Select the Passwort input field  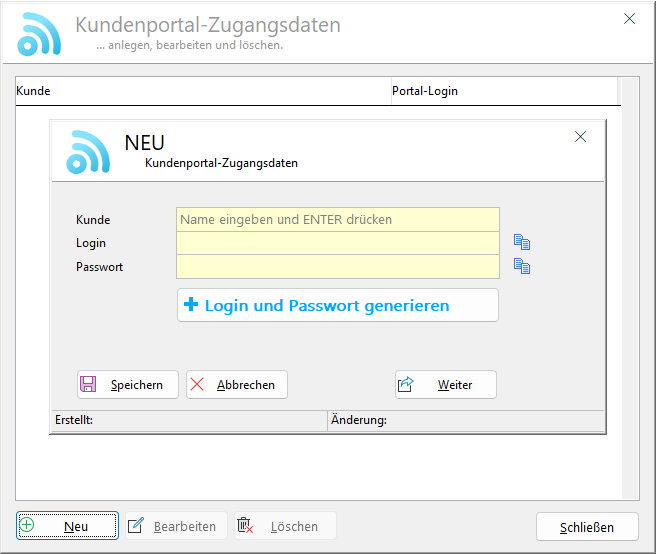click(x=337, y=266)
